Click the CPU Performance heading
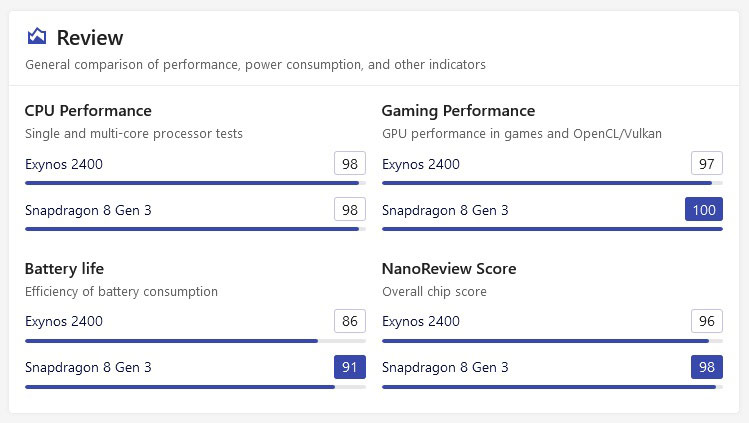The height and width of the screenshot is (423, 749). 88,111
